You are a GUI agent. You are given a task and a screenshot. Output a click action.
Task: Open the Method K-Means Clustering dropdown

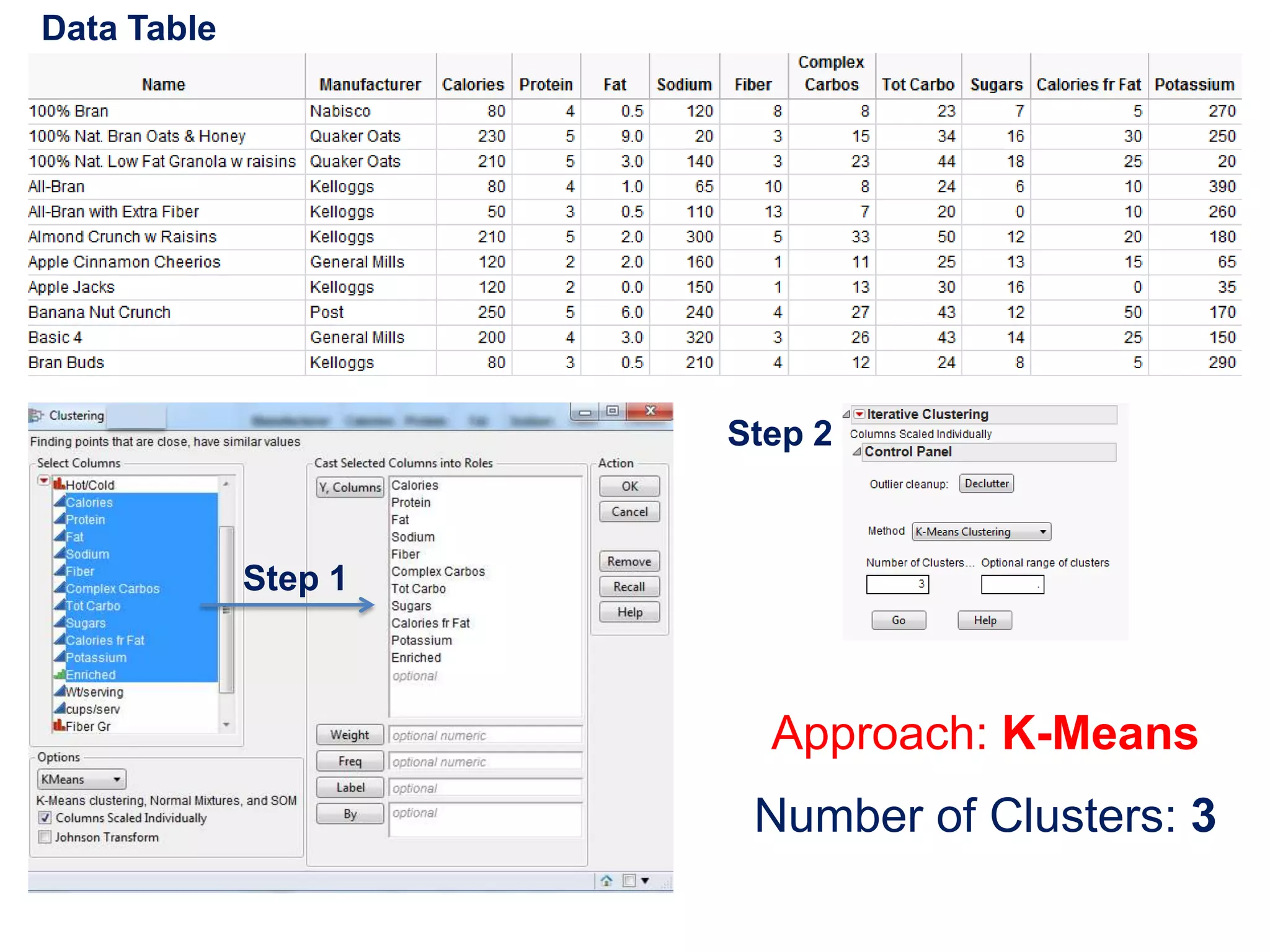[x=982, y=532]
